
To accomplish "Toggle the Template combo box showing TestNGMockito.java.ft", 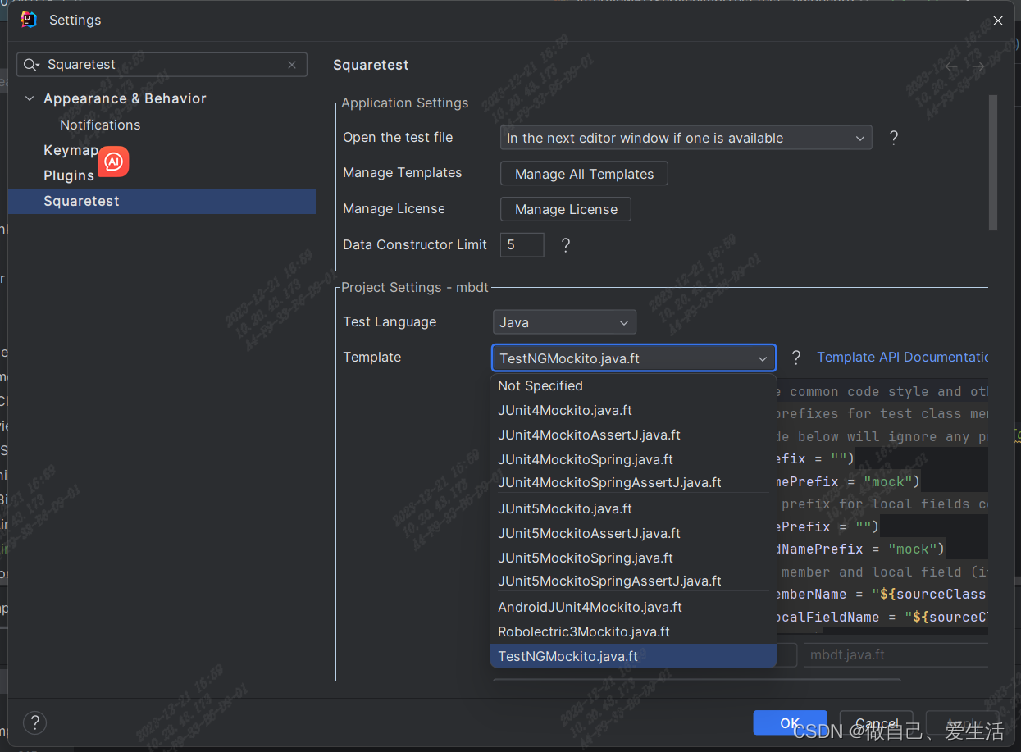I will pyautogui.click(x=634, y=358).
